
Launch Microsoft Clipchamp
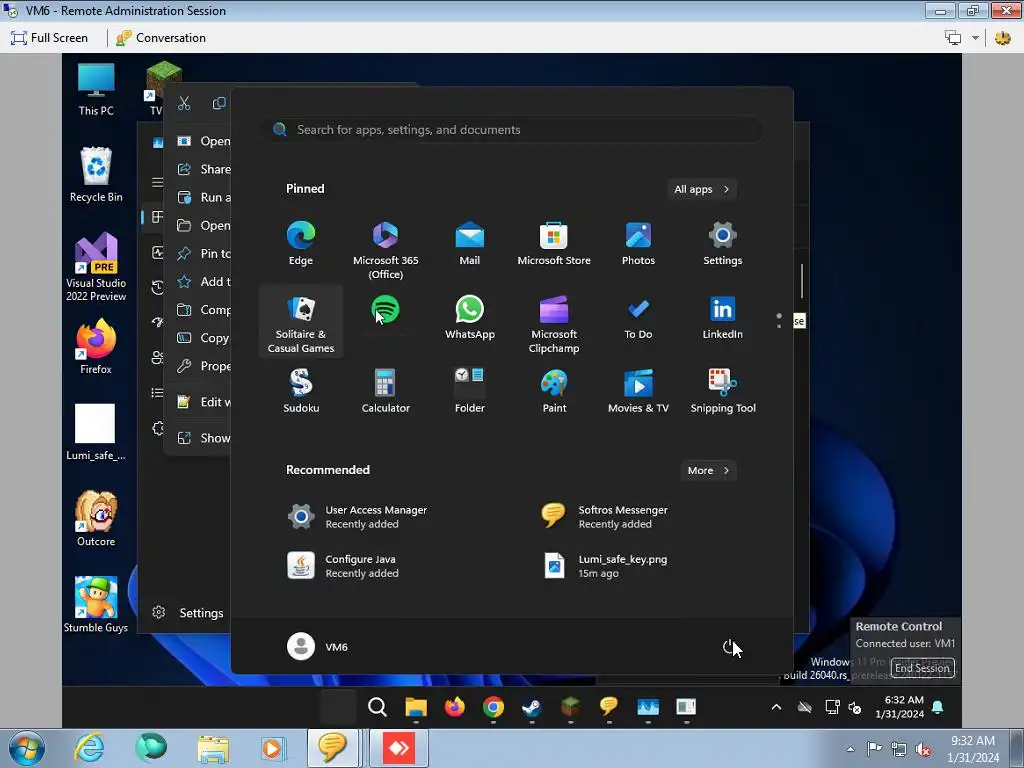(x=554, y=323)
